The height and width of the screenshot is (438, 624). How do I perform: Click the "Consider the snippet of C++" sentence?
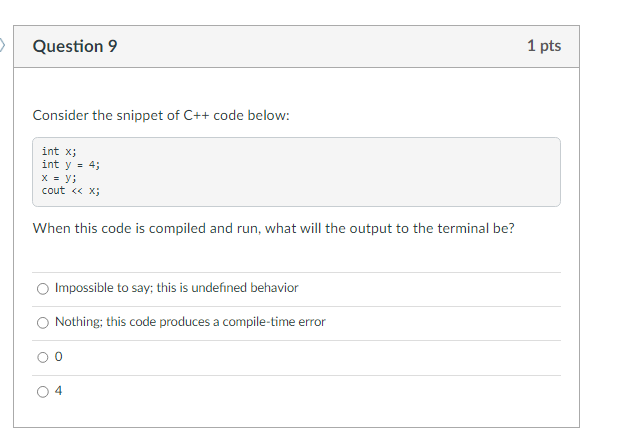pyautogui.click(x=161, y=115)
